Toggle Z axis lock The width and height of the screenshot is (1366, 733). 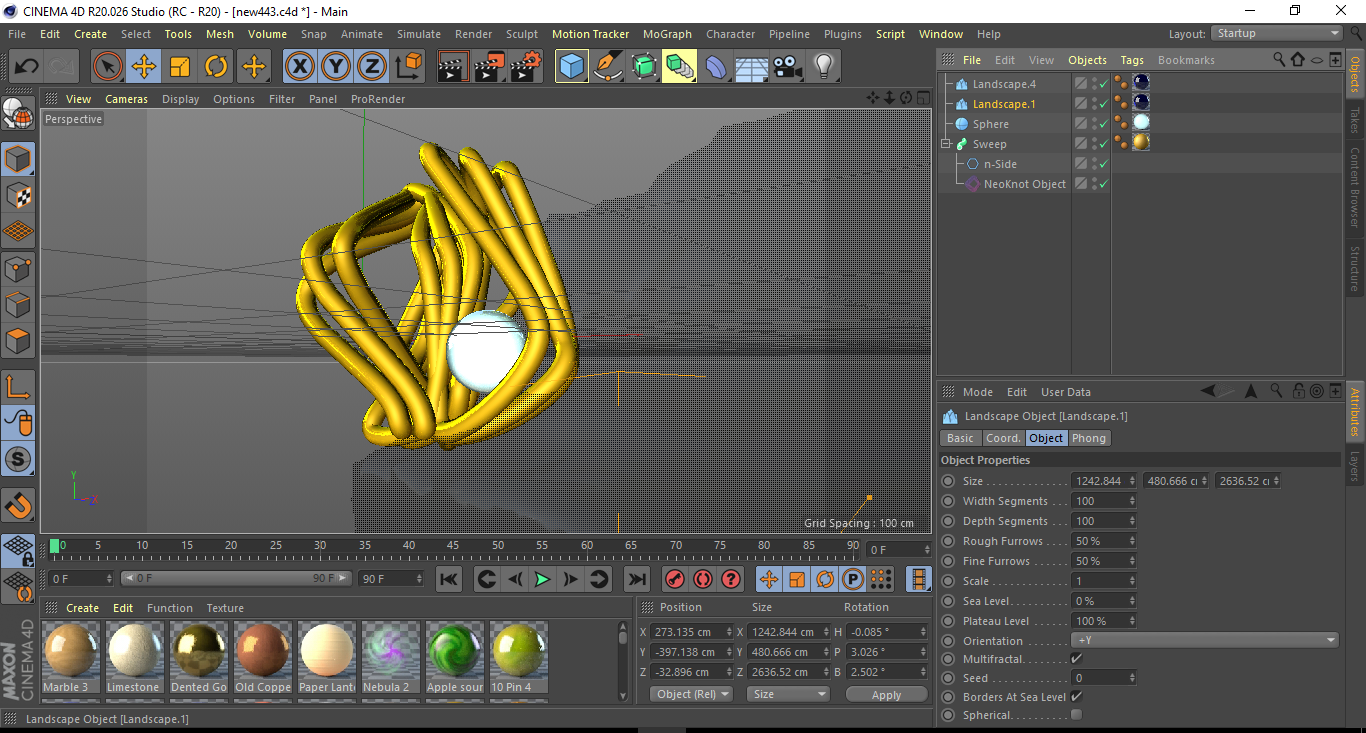coord(372,67)
